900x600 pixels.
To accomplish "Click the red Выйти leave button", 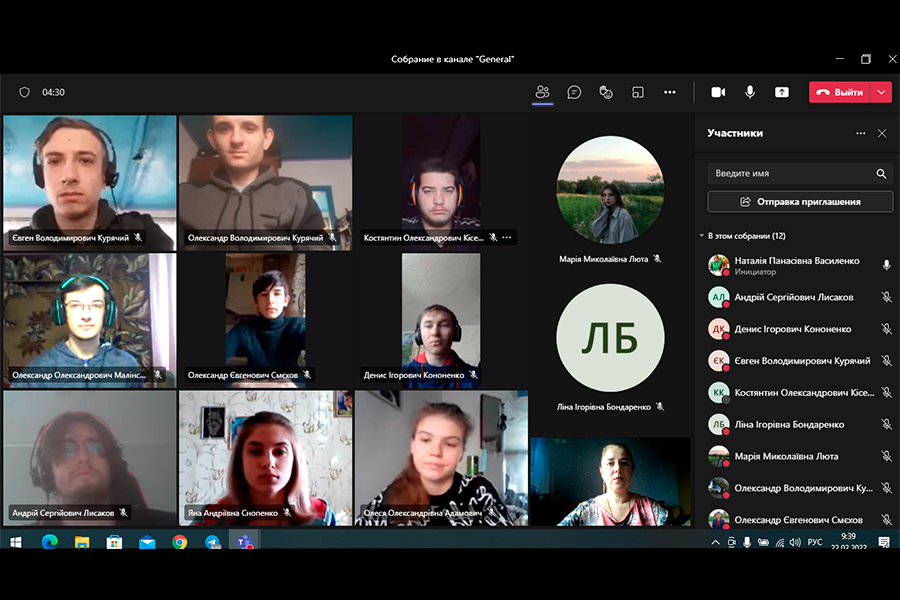I will [x=840, y=92].
